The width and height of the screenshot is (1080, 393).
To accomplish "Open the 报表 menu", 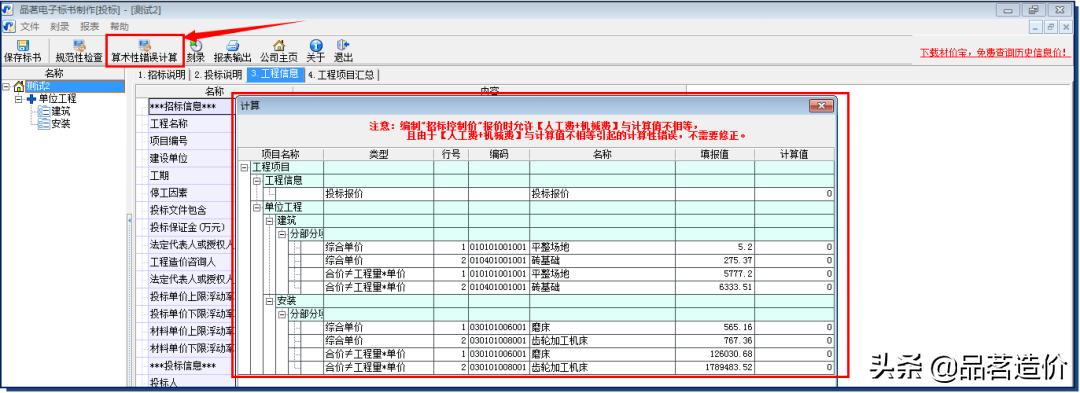I will (90, 26).
